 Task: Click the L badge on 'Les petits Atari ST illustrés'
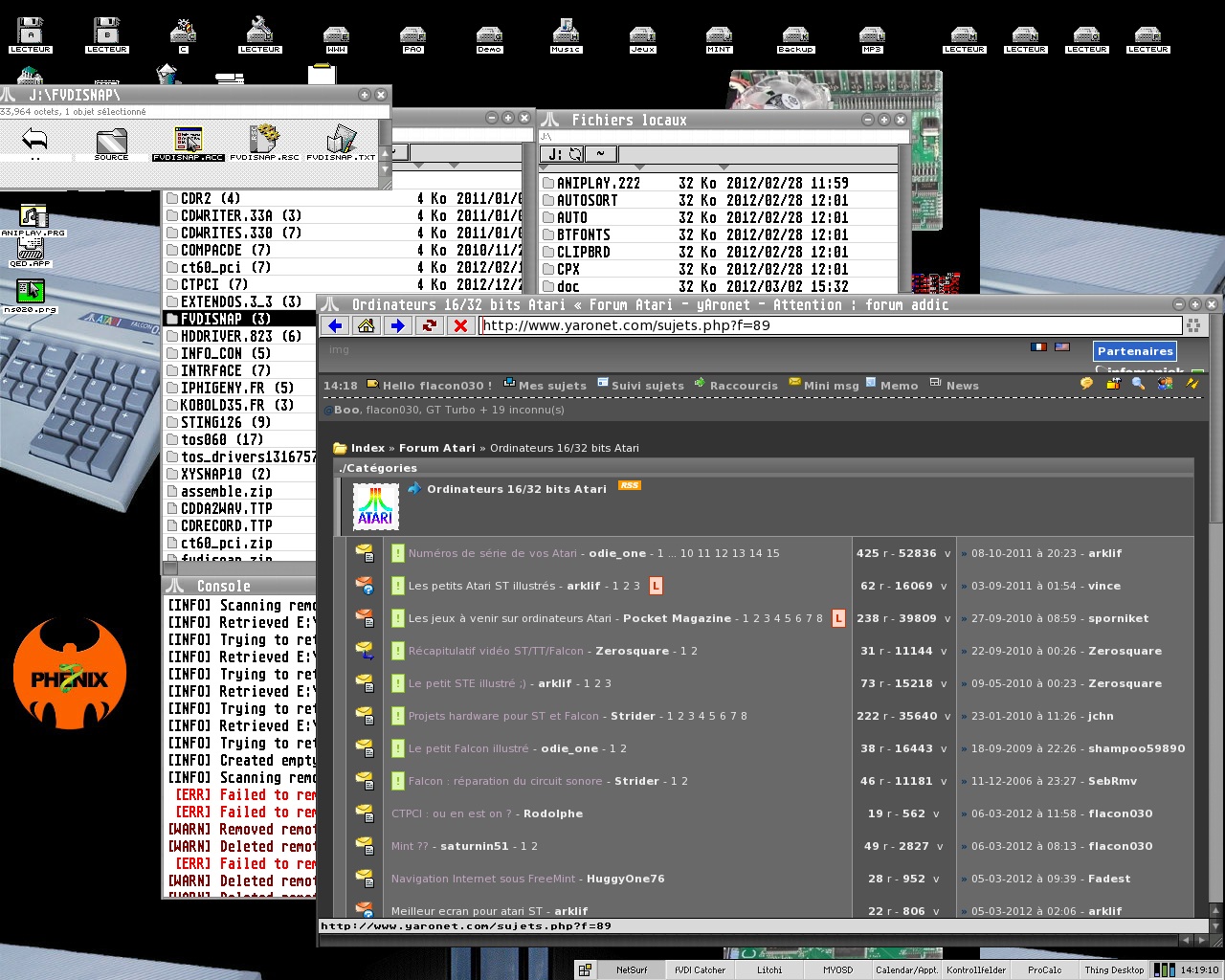656,586
